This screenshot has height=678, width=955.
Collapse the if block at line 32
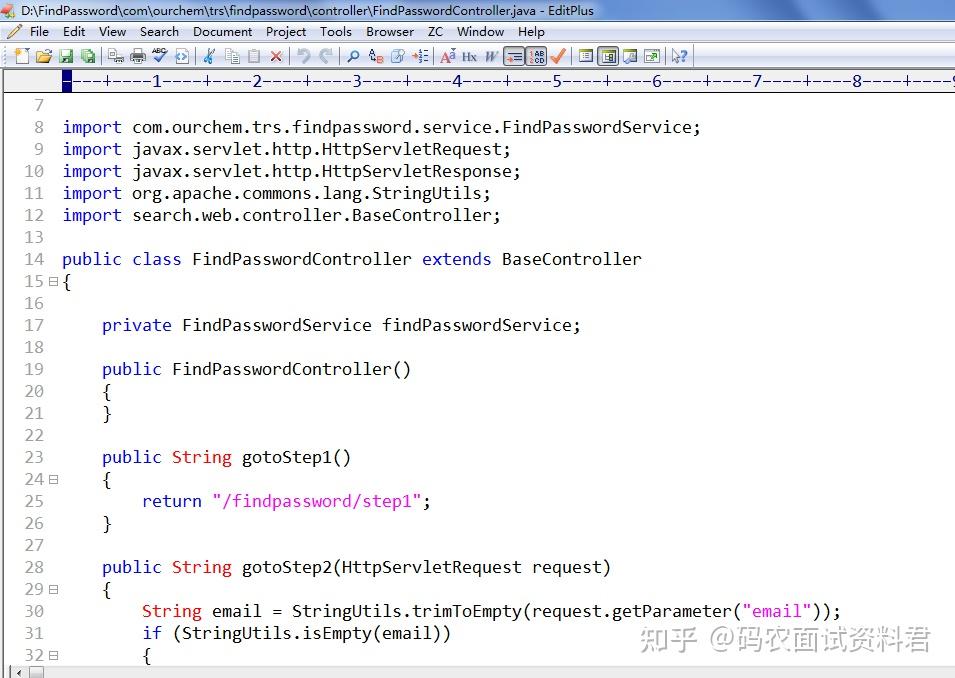pos(54,655)
